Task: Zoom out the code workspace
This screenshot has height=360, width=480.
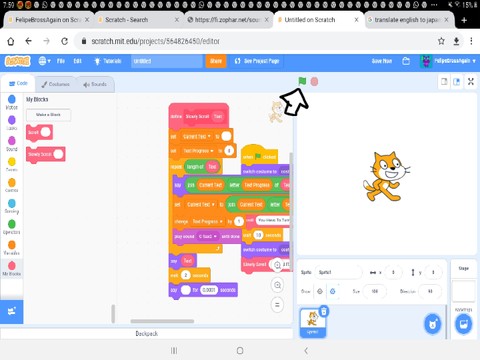Action: [277, 285]
